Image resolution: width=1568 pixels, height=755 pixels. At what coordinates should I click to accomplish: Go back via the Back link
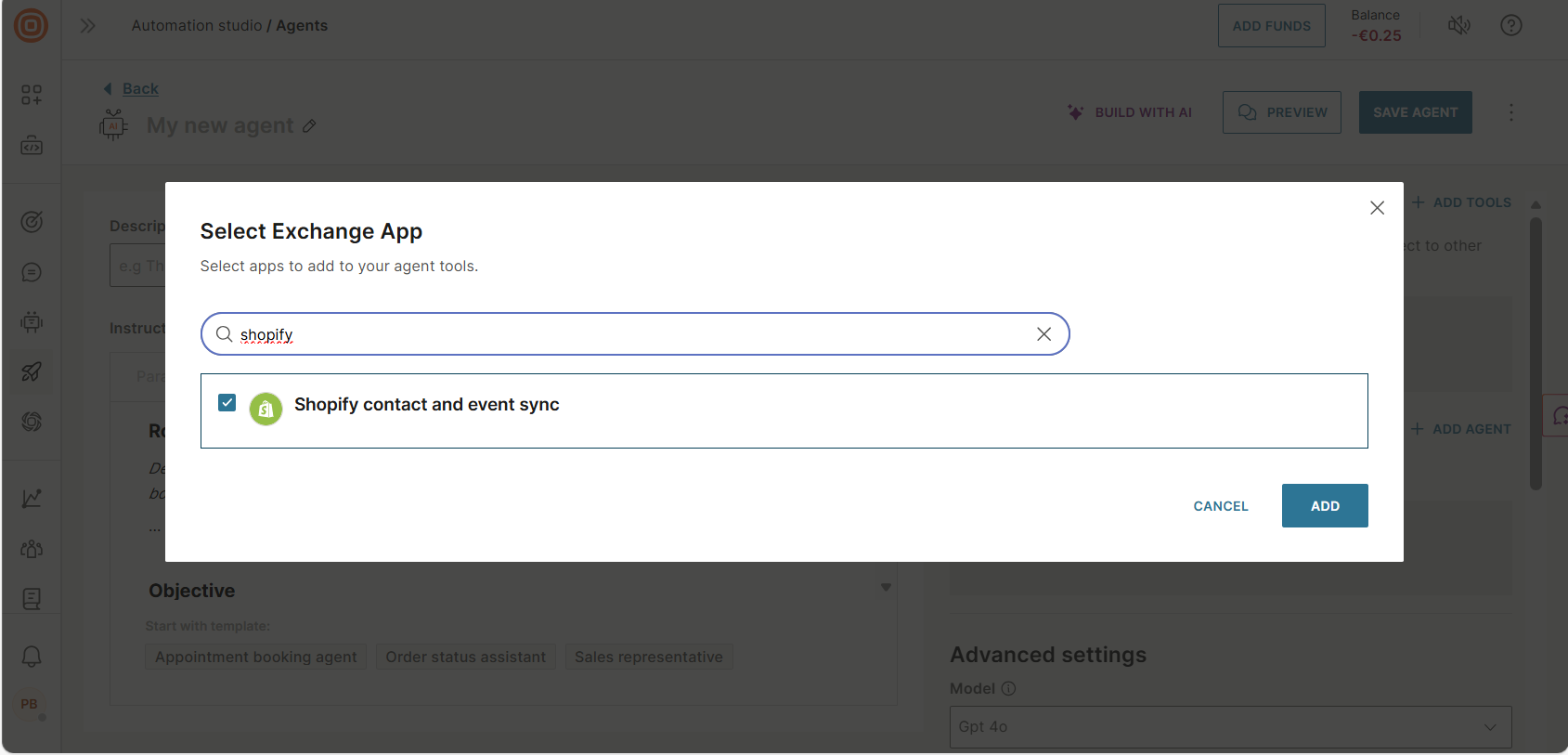[140, 89]
